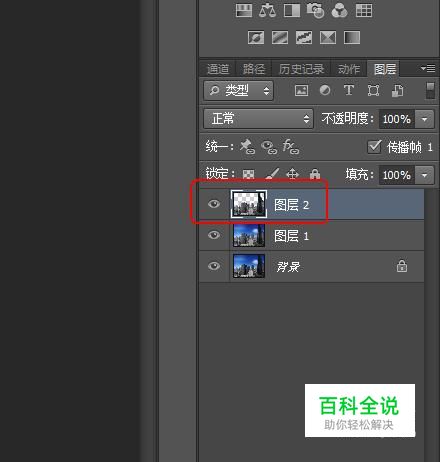This screenshot has height=462, width=440.
Task: Click the 填充 100% value field
Action: click(x=397, y=175)
